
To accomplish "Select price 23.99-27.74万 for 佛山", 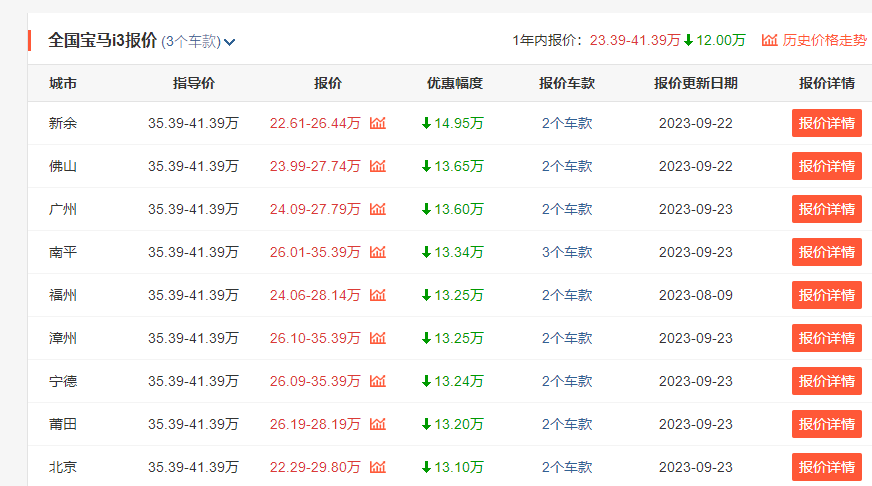I will click(x=315, y=166).
